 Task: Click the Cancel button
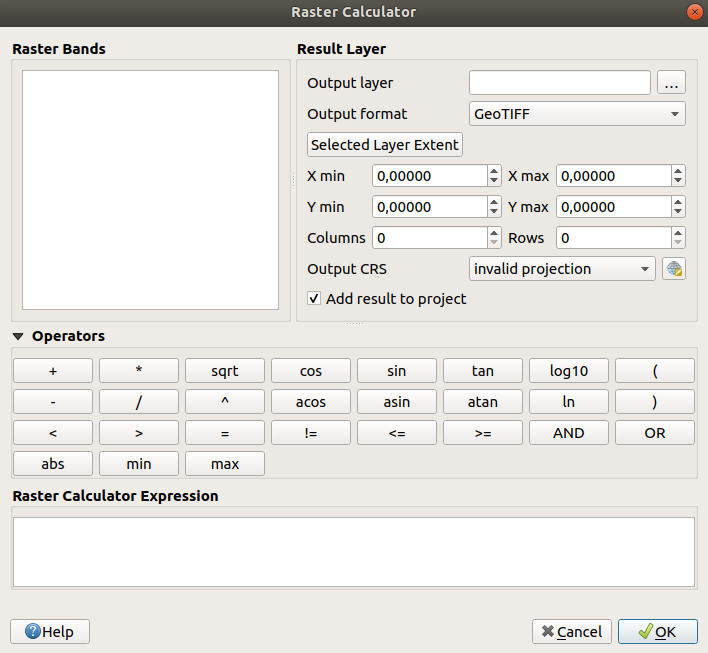pos(571,632)
